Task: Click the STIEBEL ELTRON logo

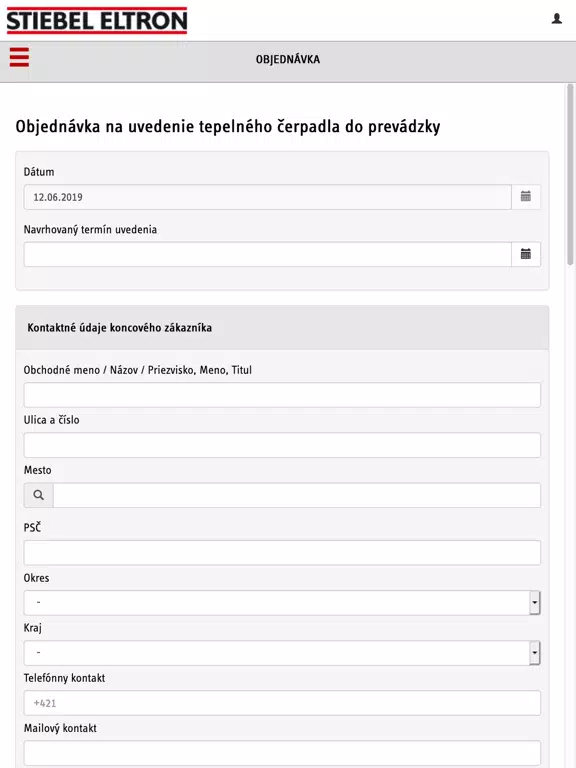Action: (97, 21)
